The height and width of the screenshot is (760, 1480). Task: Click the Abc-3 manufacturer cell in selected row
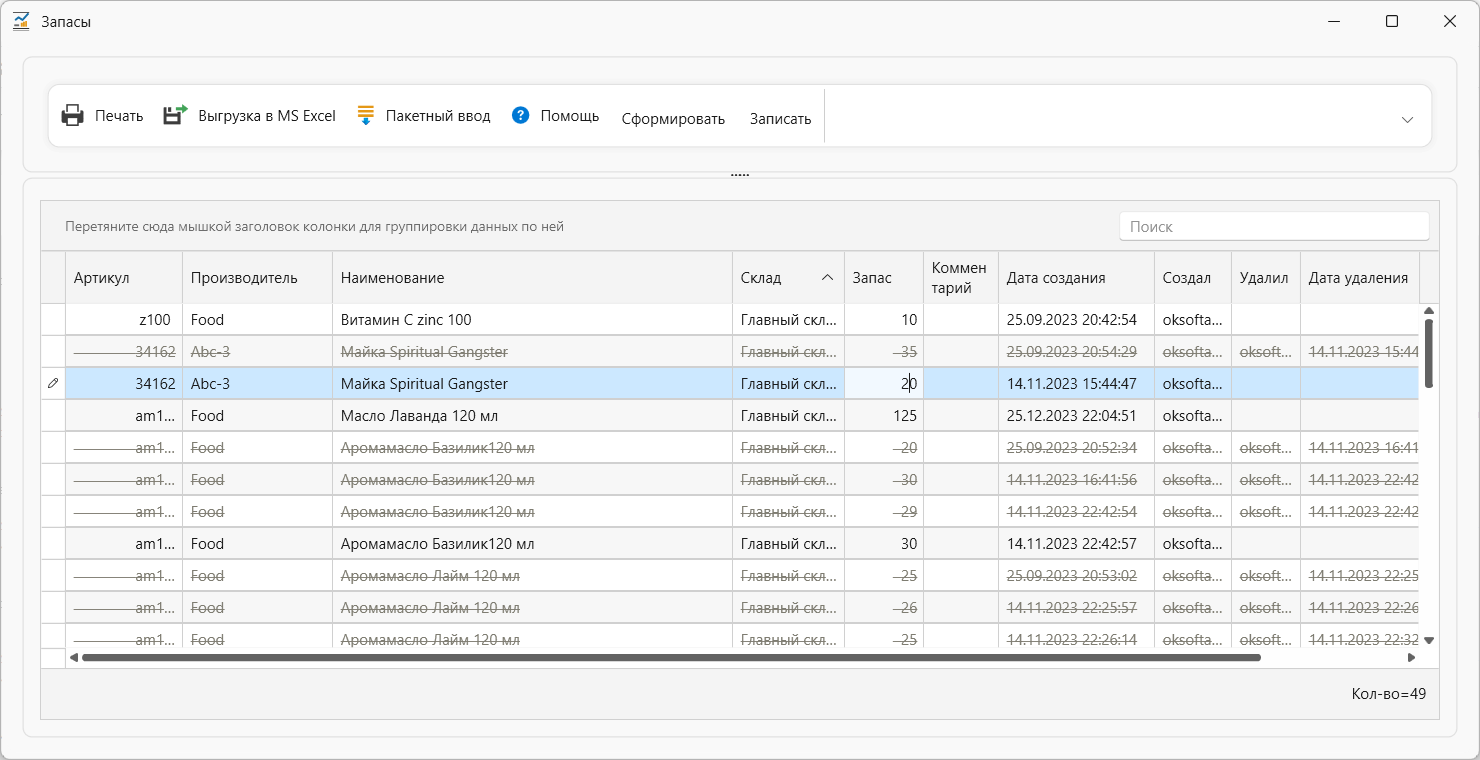[257, 384]
